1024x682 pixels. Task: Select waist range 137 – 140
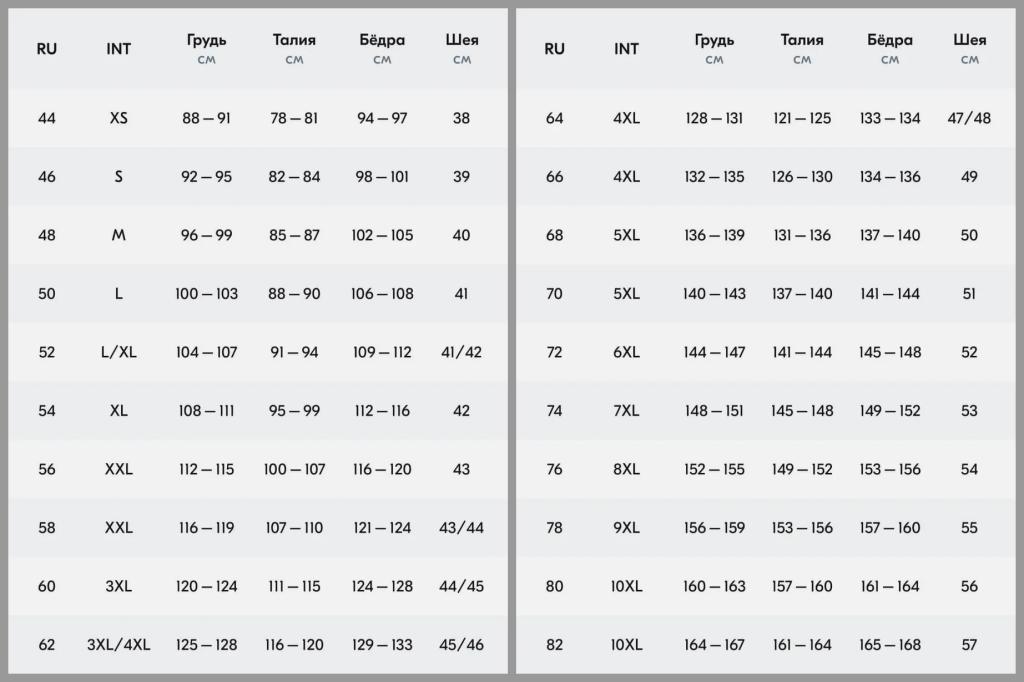pos(802,294)
